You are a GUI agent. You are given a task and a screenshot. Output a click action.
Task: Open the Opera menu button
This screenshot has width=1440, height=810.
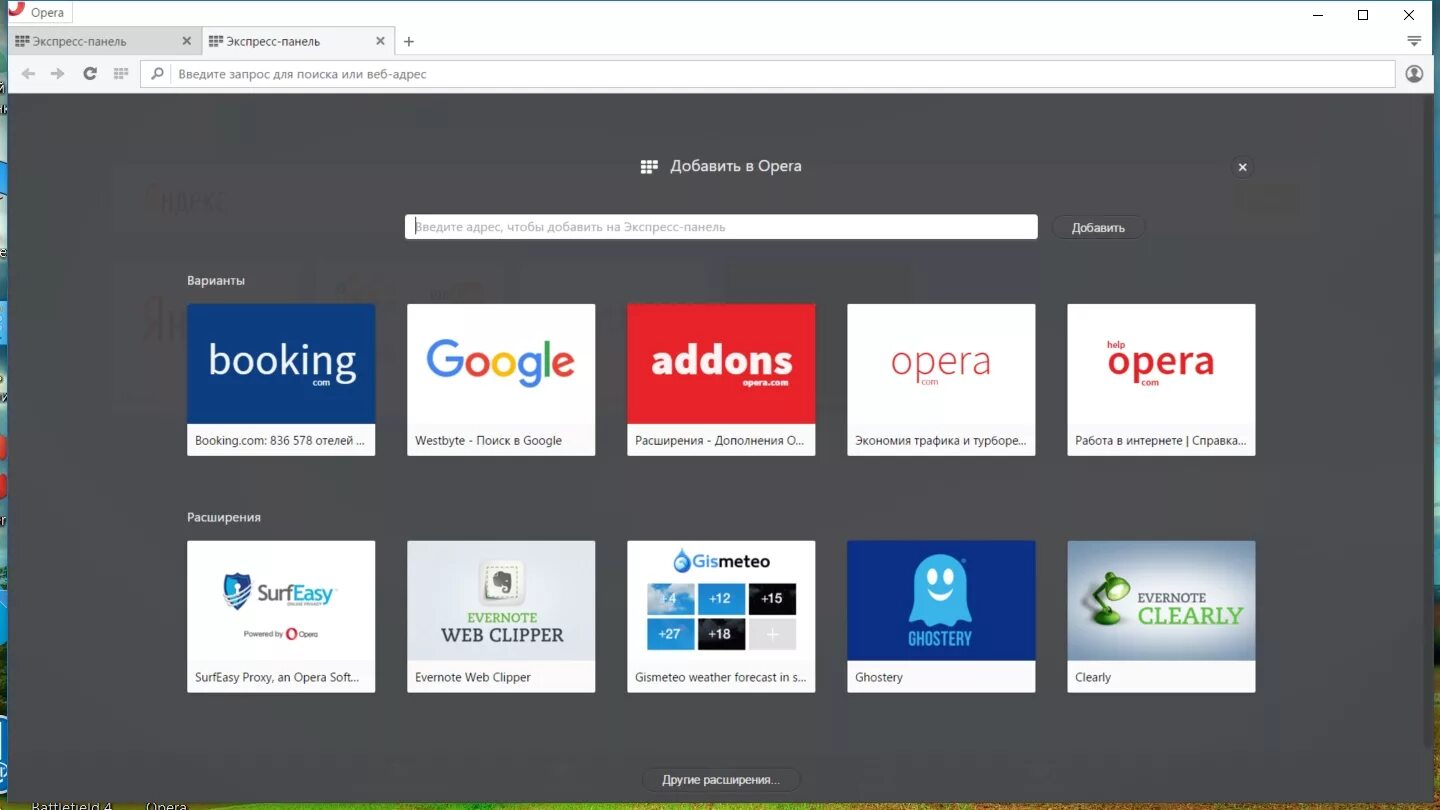(x=40, y=12)
